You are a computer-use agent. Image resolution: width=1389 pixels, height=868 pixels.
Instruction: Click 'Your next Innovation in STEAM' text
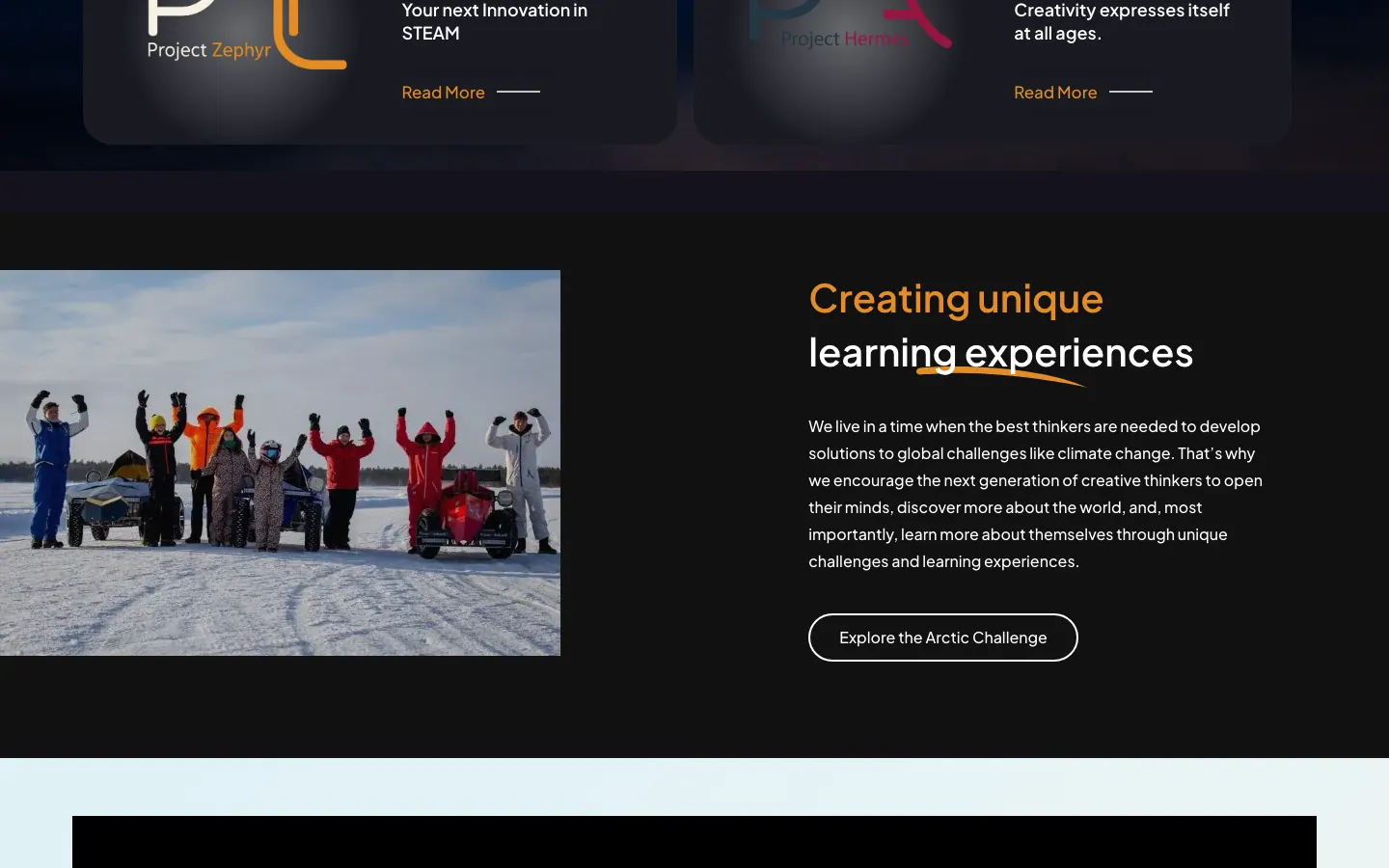coord(494,21)
